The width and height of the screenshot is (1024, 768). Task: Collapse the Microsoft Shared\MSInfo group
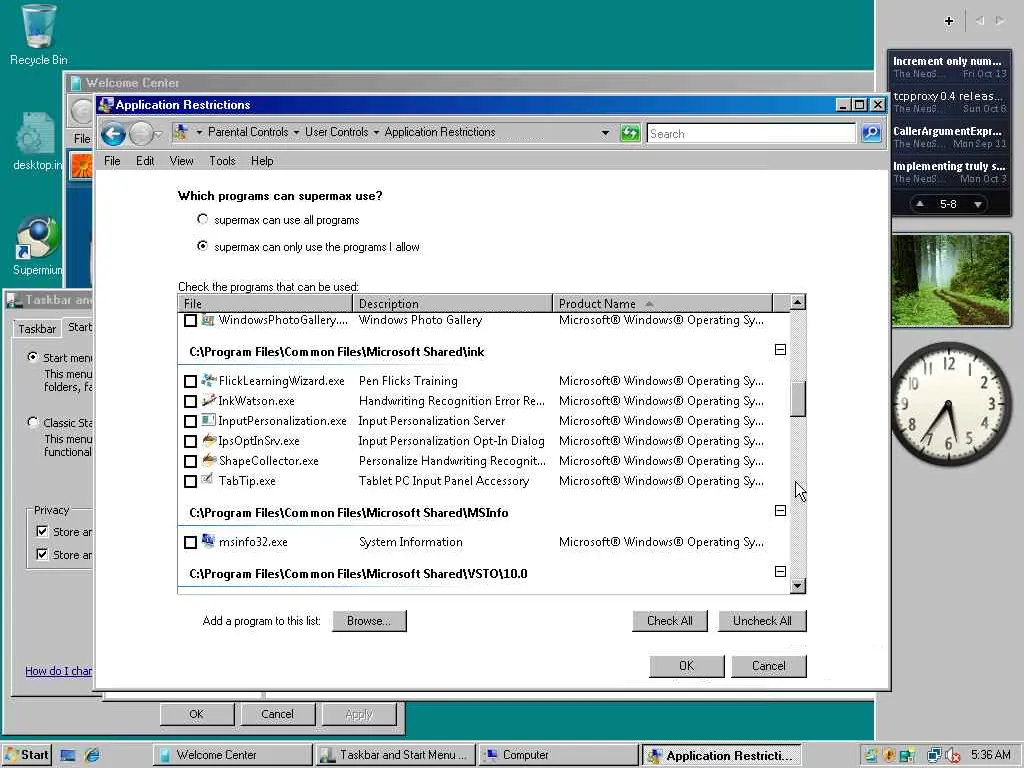pyautogui.click(x=780, y=510)
